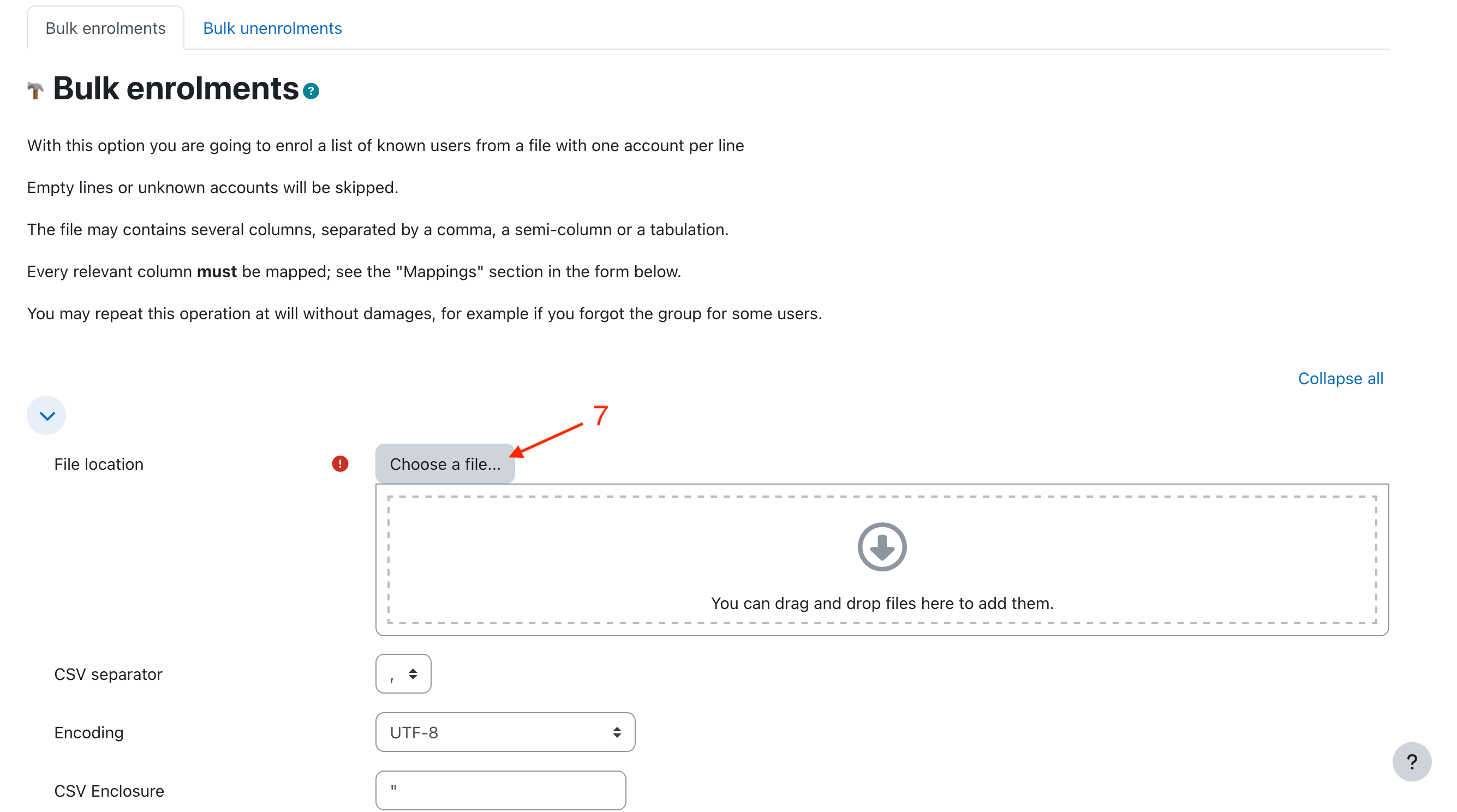Click inside the CSV Enclosure field
Image resolution: width=1457 pixels, height=812 pixels.
tap(500, 790)
